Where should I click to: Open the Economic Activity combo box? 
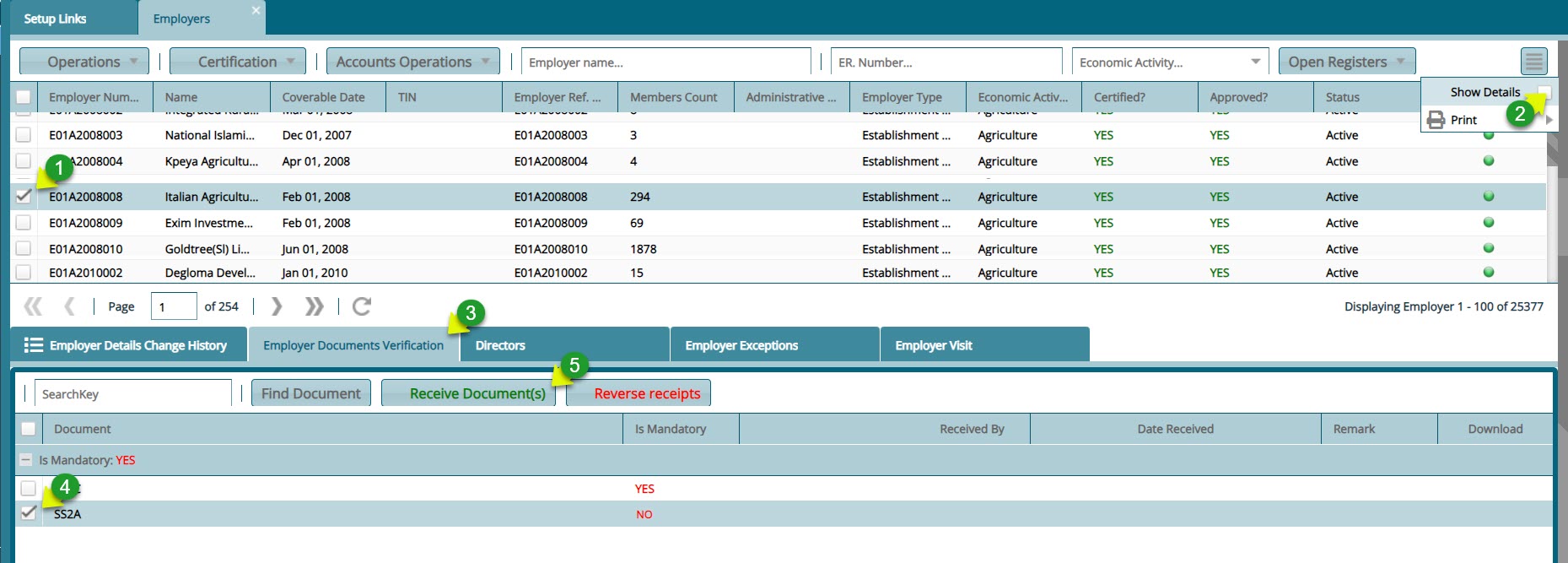pyautogui.click(x=1255, y=62)
